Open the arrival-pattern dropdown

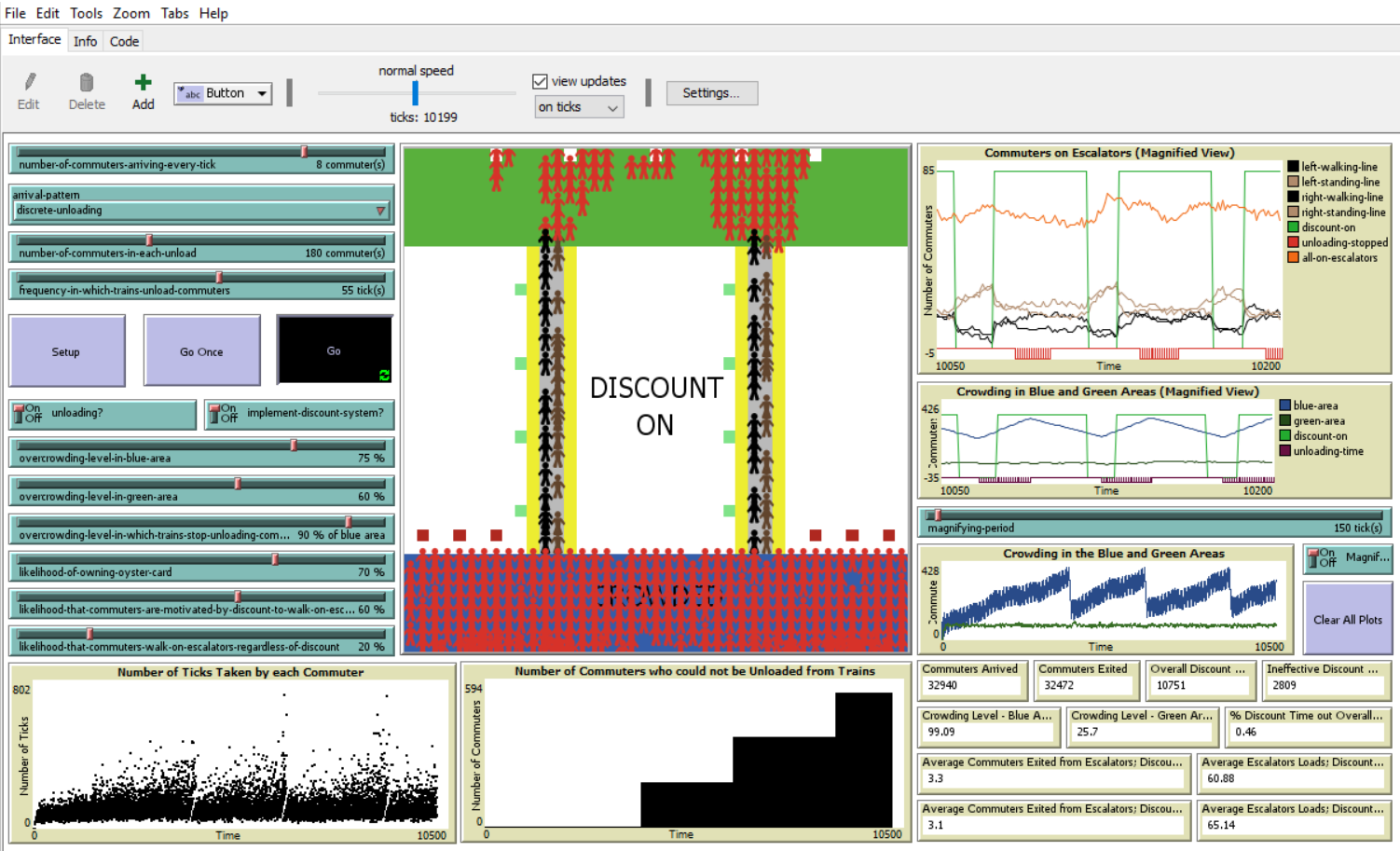[201, 211]
